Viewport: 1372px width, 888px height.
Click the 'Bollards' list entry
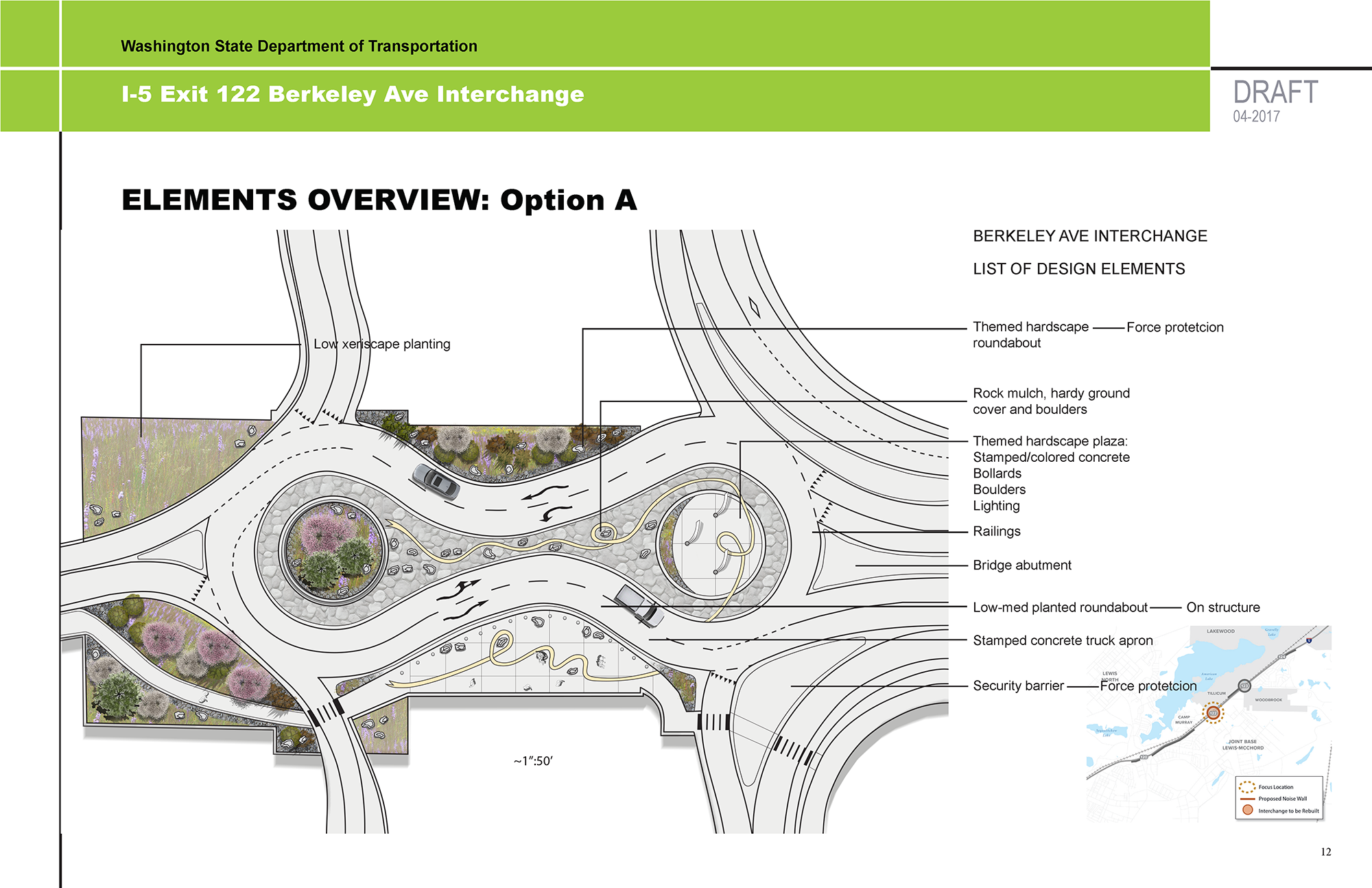[x=997, y=474]
